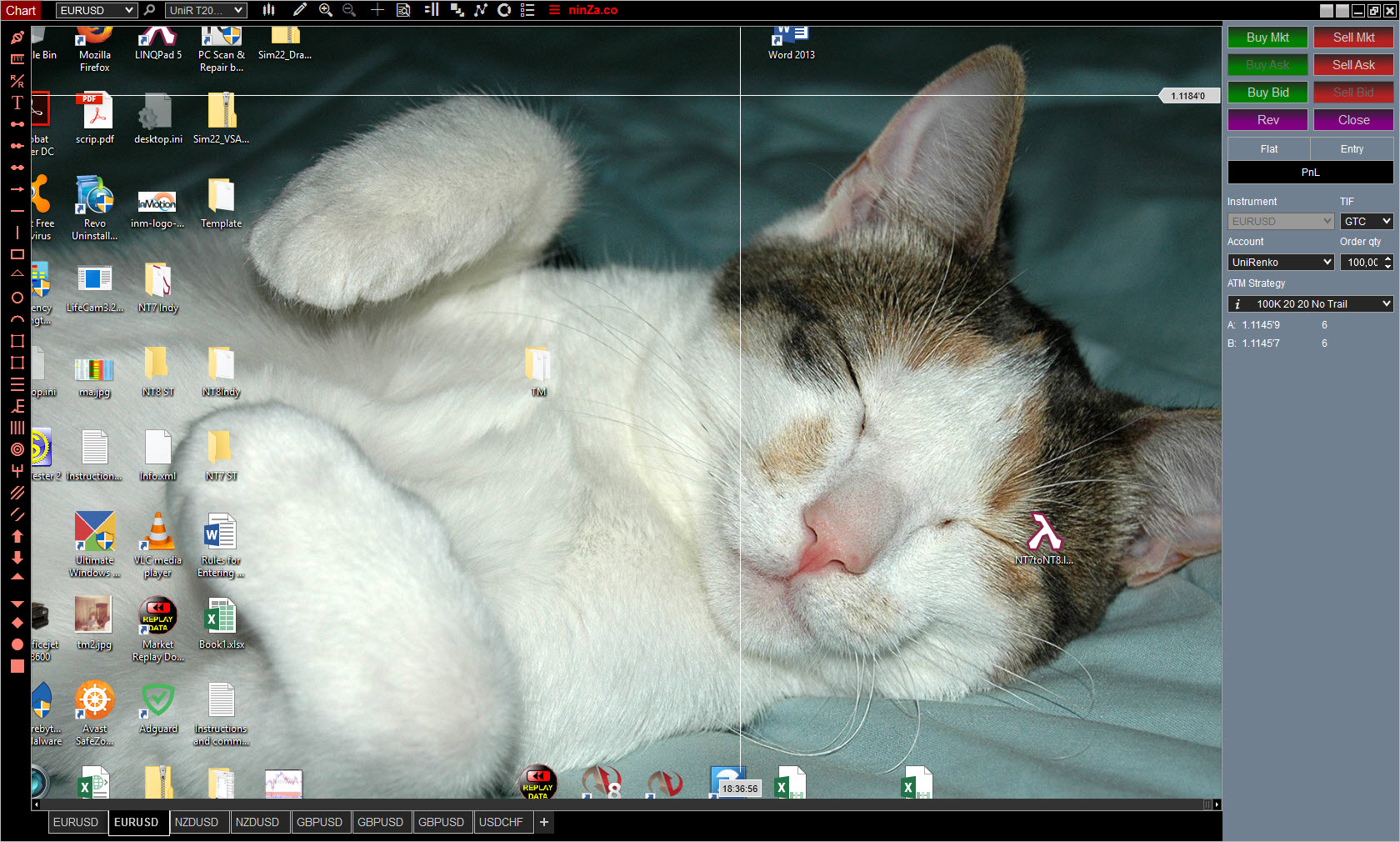1400x842 pixels.
Task: Select the rectangle drawing tool
Action: 17,254
